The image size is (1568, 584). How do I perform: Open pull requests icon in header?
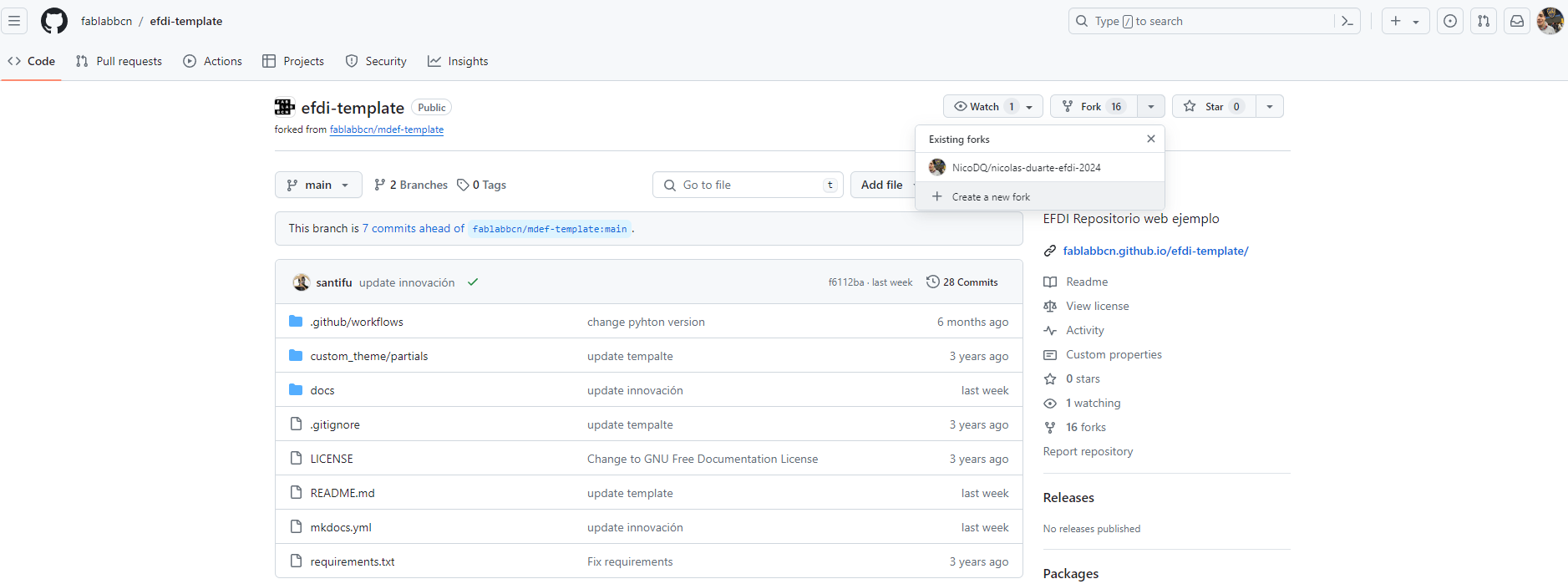[1484, 21]
